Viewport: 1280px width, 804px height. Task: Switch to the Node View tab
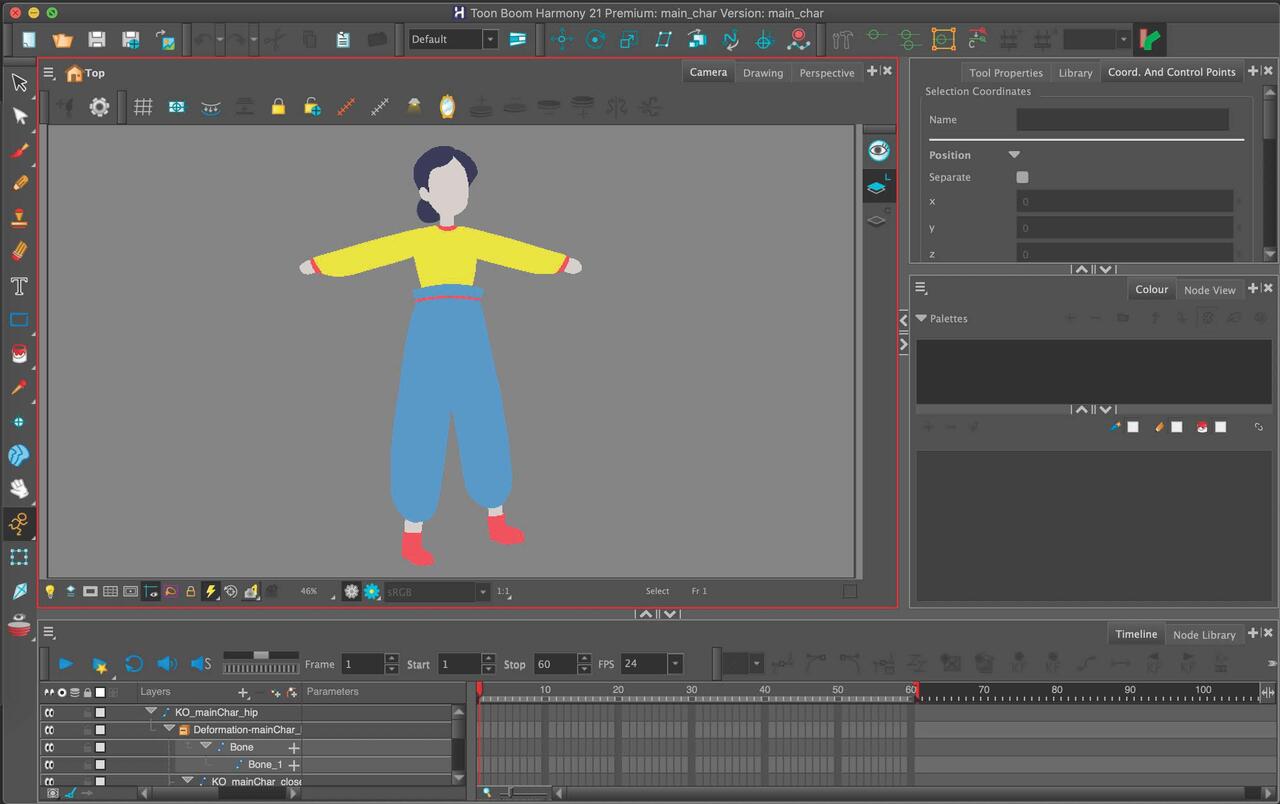[x=1209, y=290]
